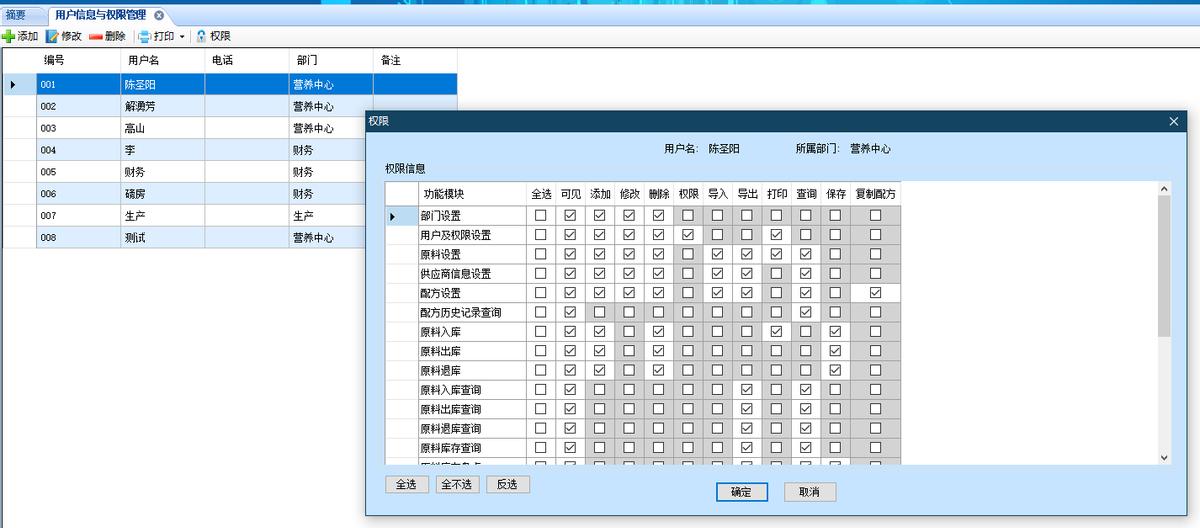Click the 确定 button
The width and height of the screenshot is (1200, 528).
(741, 492)
